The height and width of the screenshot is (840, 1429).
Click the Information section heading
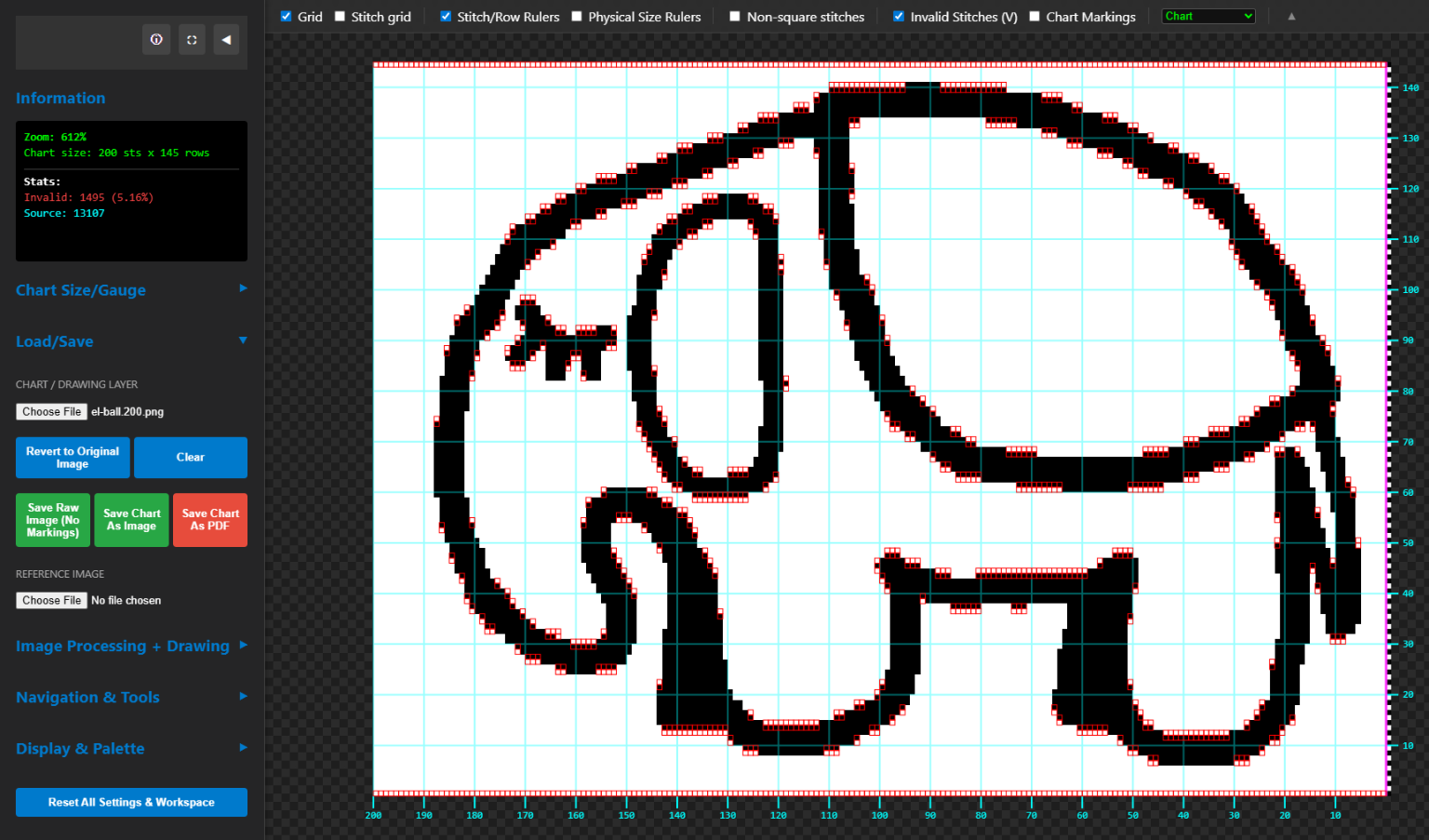[60, 98]
